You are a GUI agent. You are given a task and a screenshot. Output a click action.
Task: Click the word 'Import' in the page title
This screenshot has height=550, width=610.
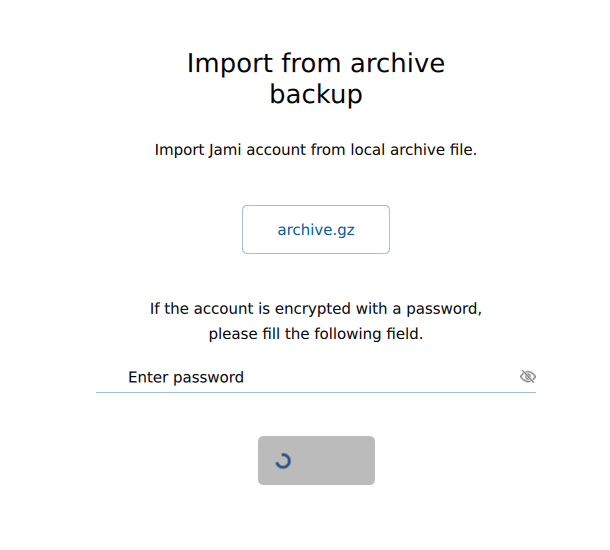[230, 63]
